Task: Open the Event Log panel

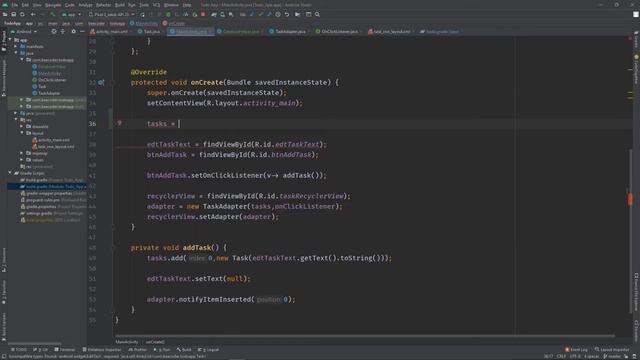Action: click(x=576, y=350)
